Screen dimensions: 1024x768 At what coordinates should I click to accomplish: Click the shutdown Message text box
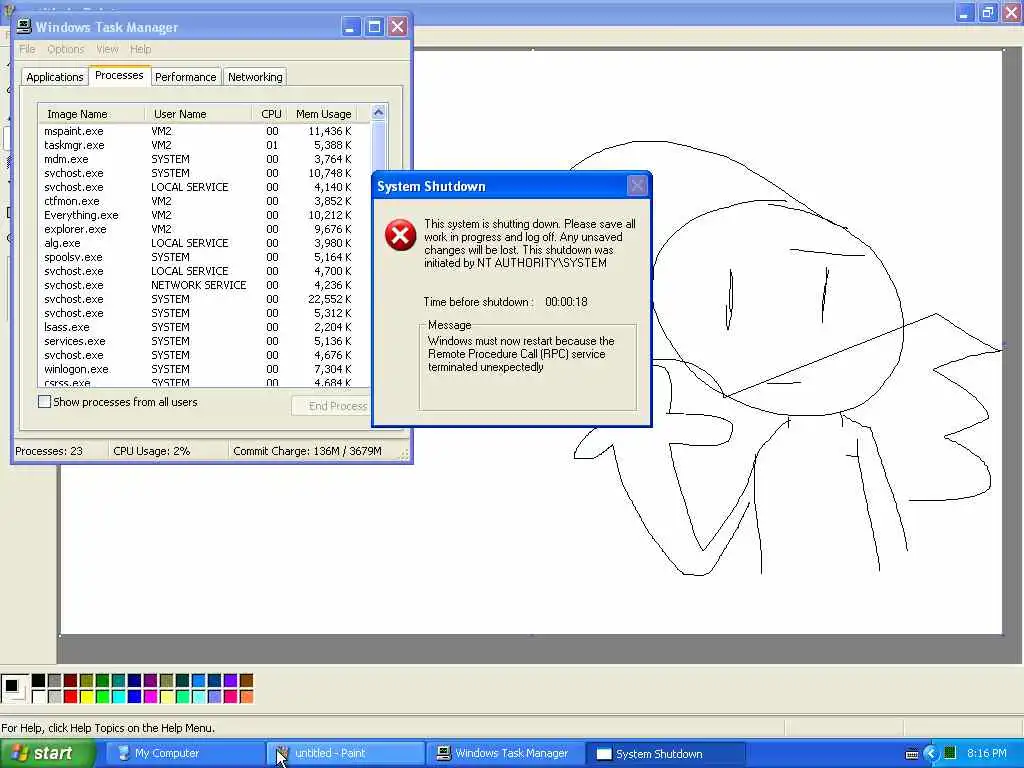click(528, 368)
